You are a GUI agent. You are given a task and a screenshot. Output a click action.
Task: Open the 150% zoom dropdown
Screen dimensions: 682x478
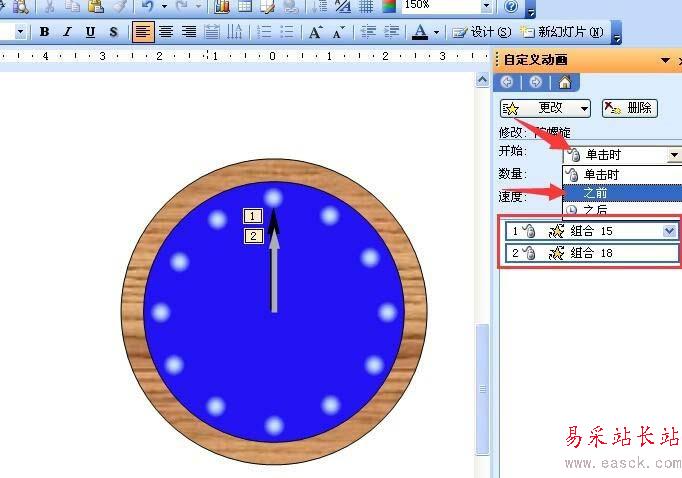pyautogui.click(x=486, y=6)
